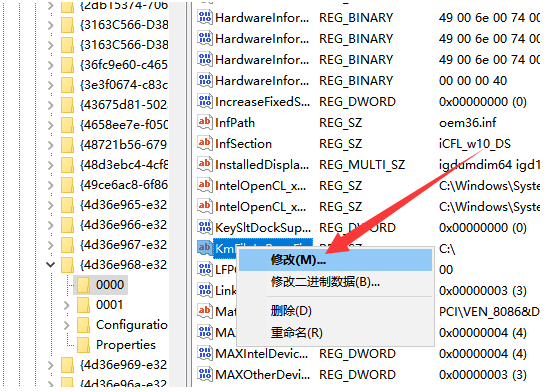Click the folder icon of key 0000
This screenshot has height=392, width=548.
point(84,285)
